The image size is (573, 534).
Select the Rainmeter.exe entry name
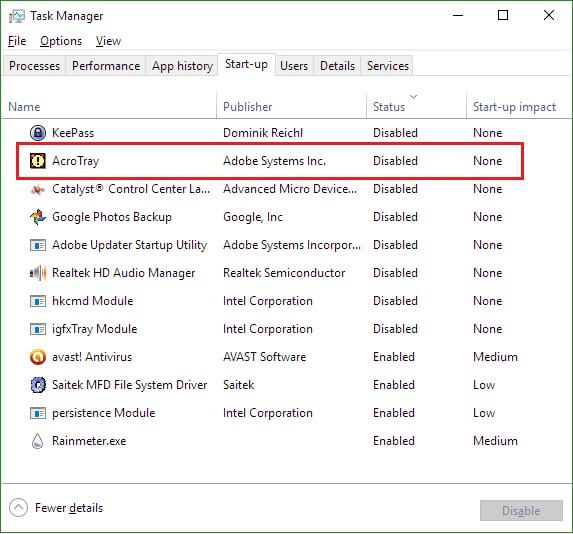point(89,441)
